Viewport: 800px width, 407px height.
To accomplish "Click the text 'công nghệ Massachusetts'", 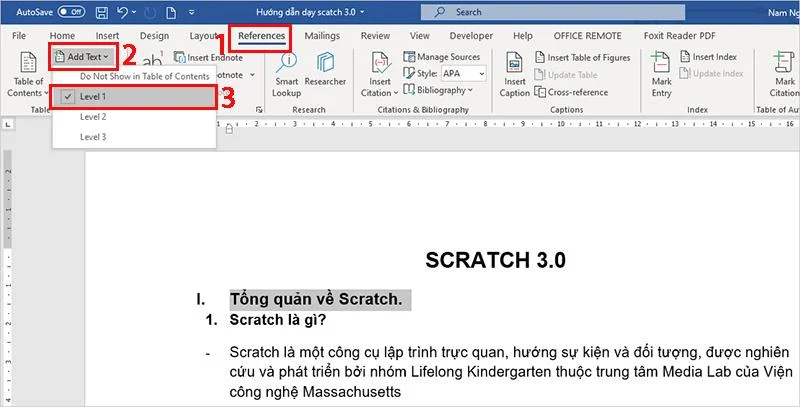I will coord(315,392).
